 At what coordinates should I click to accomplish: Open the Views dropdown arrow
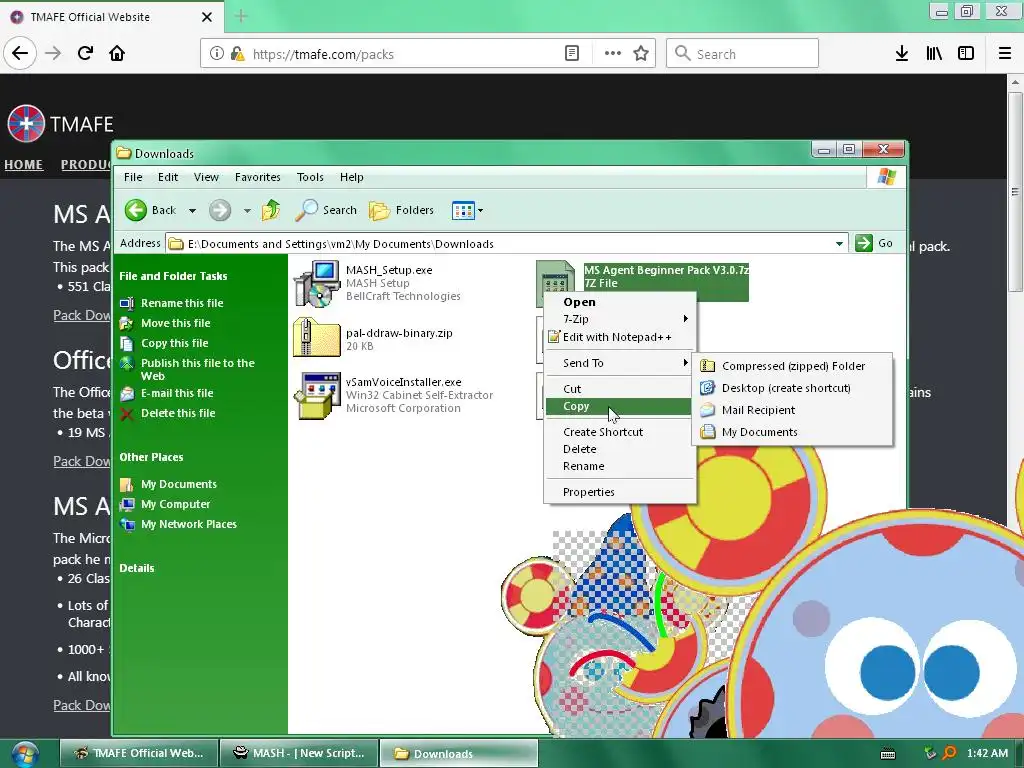tap(481, 210)
